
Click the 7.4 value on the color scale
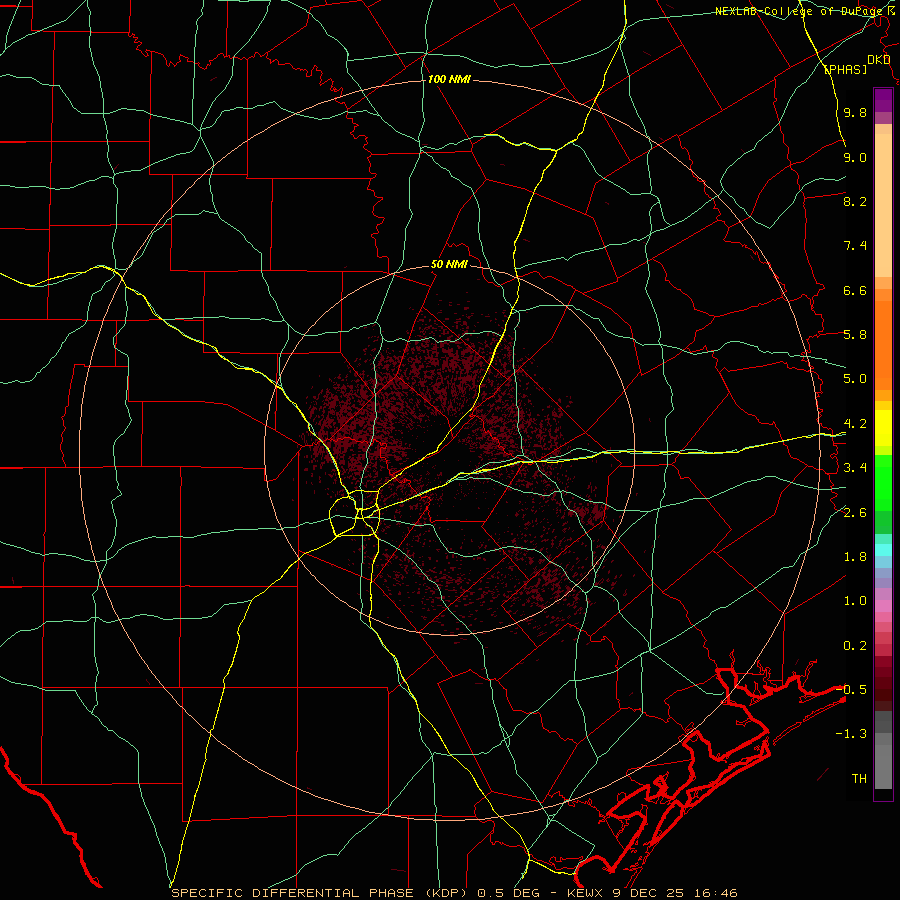tap(855, 246)
